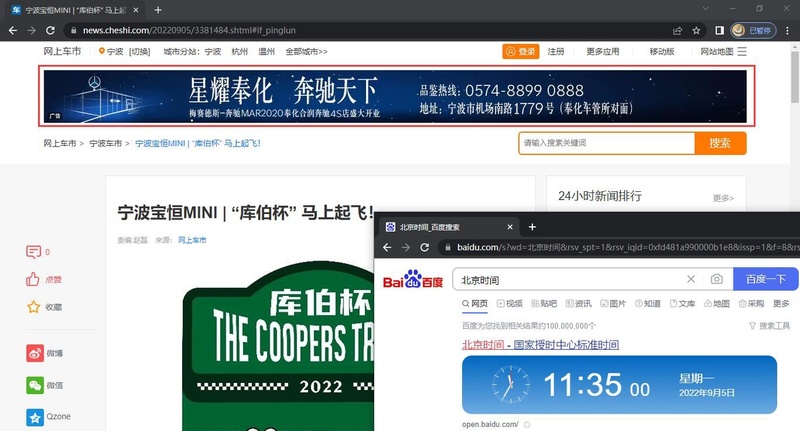Close the 宁波宝恒MINI tab
This screenshot has height=431, width=800.
(136, 10)
